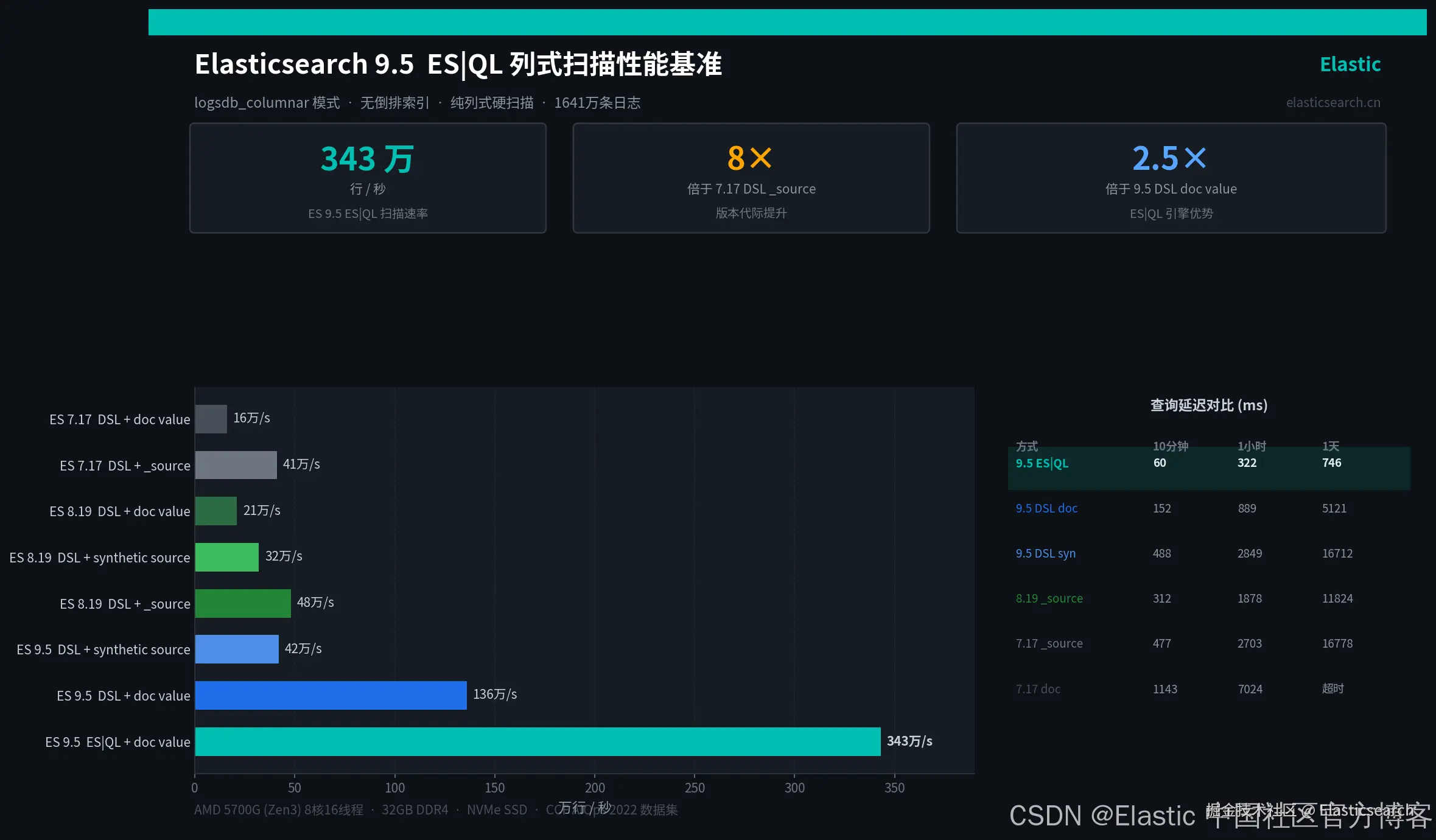Select the axis label "ES 9.5 DSL + synthetic source"
Viewport: 1436px width, 840px height.
tap(103, 649)
